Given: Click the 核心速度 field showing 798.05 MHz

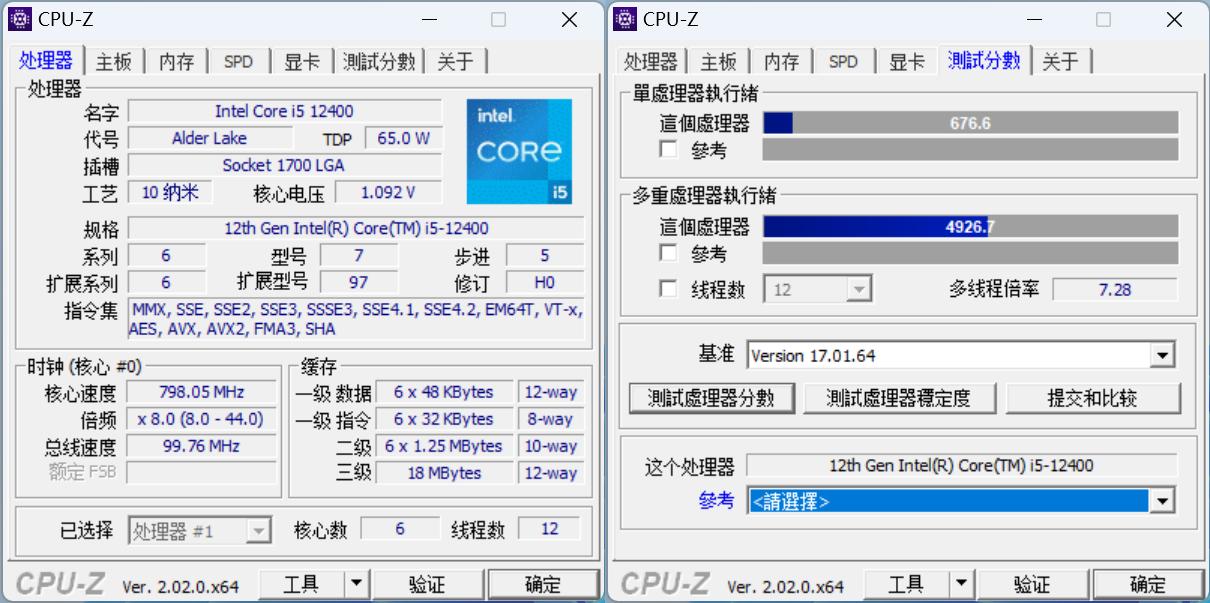Looking at the screenshot, I should [x=203, y=392].
